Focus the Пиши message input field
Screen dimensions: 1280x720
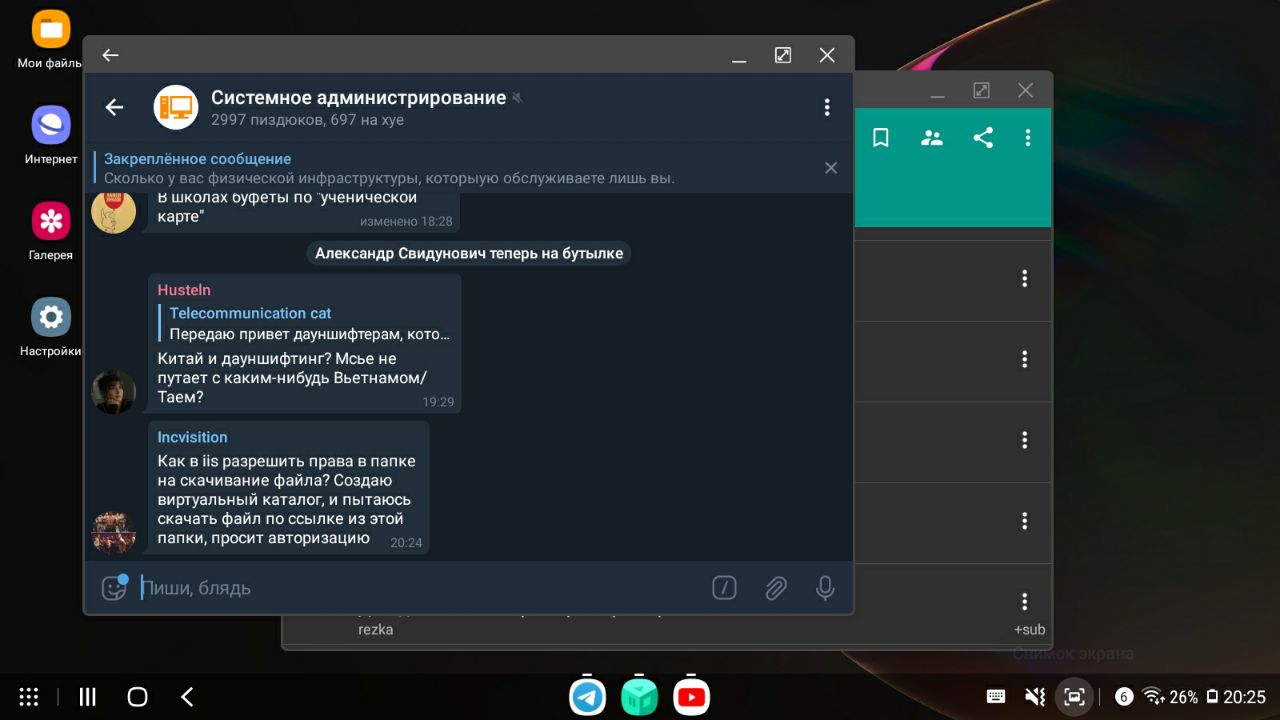pos(420,588)
